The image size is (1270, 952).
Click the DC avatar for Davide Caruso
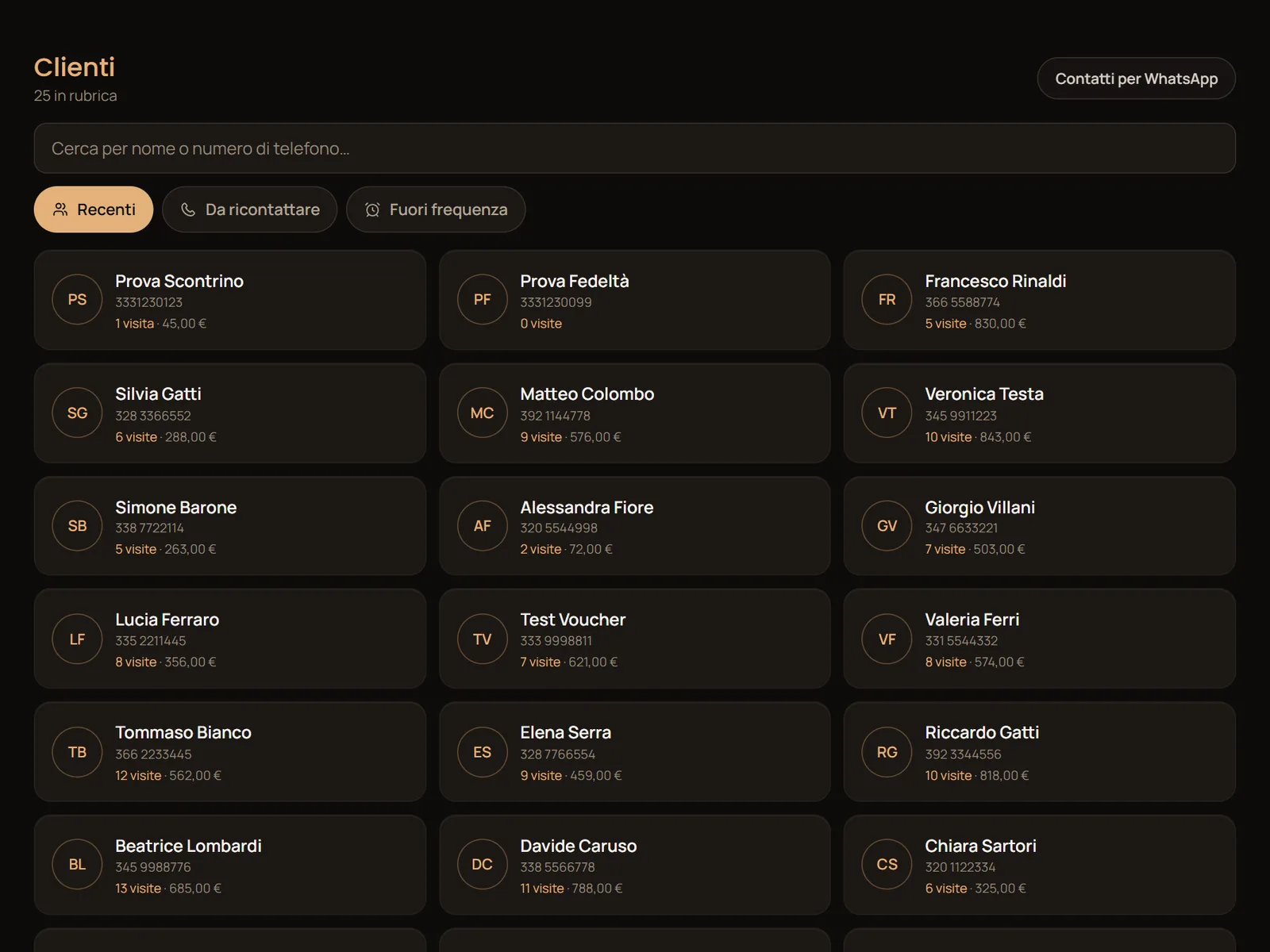(482, 865)
